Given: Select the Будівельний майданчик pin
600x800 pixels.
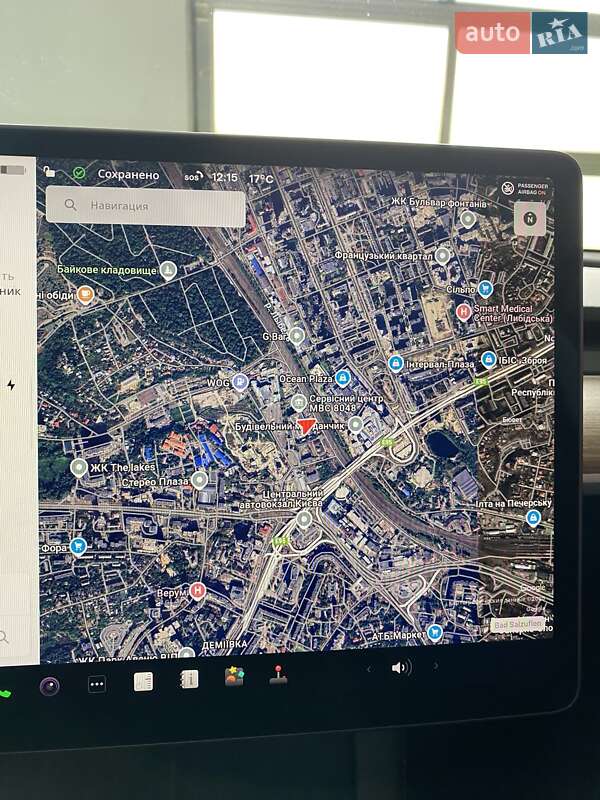Looking at the screenshot, I should click(x=355, y=424).
